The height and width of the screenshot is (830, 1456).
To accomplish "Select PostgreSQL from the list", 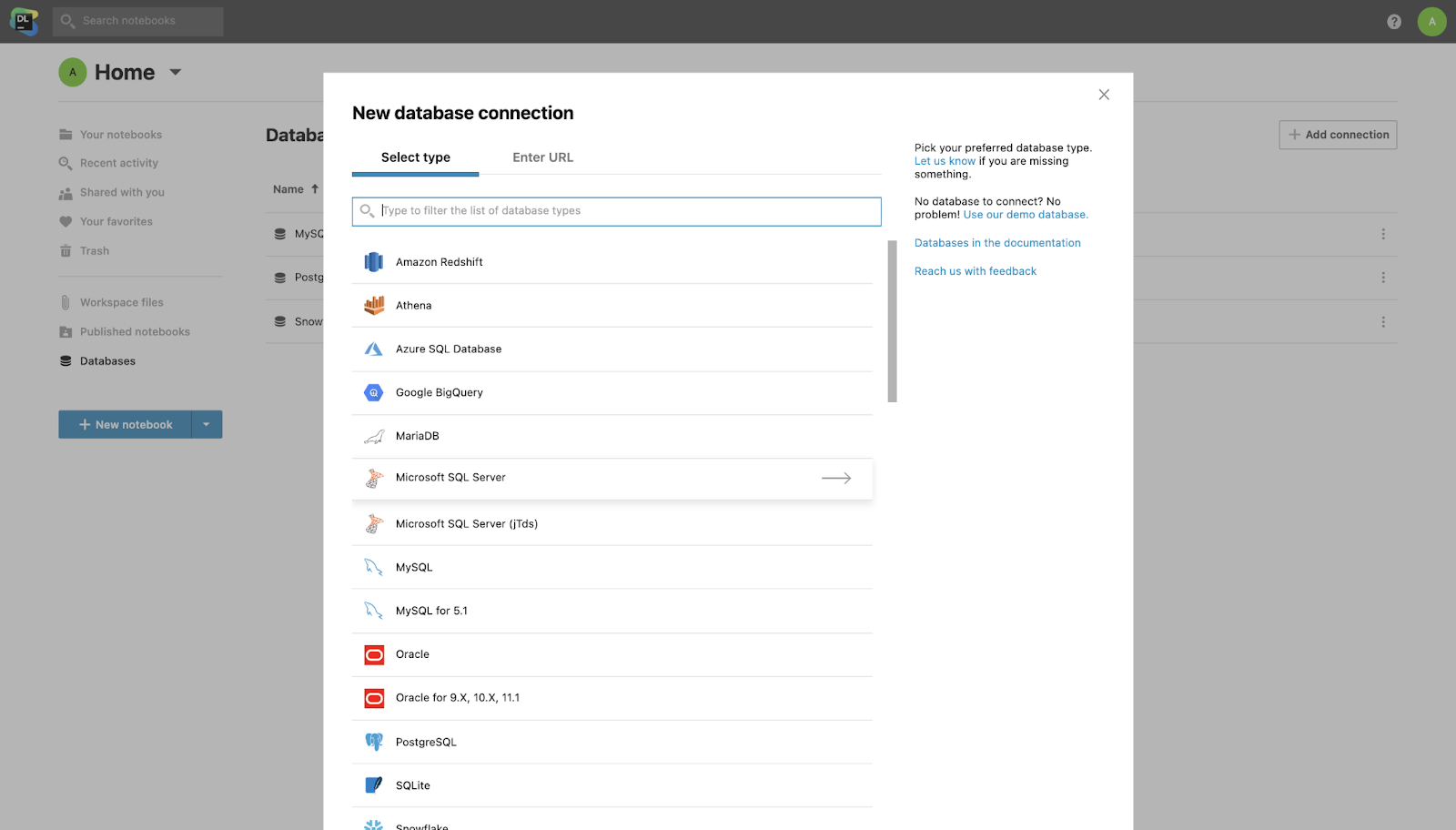I will pyautogui.click(x=612, y=743).
